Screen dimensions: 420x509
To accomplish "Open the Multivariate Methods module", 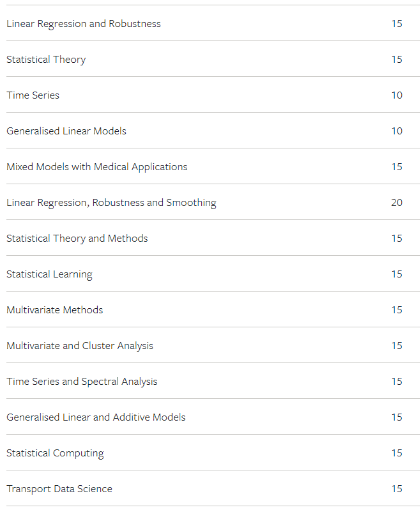I will click(55, 310).
